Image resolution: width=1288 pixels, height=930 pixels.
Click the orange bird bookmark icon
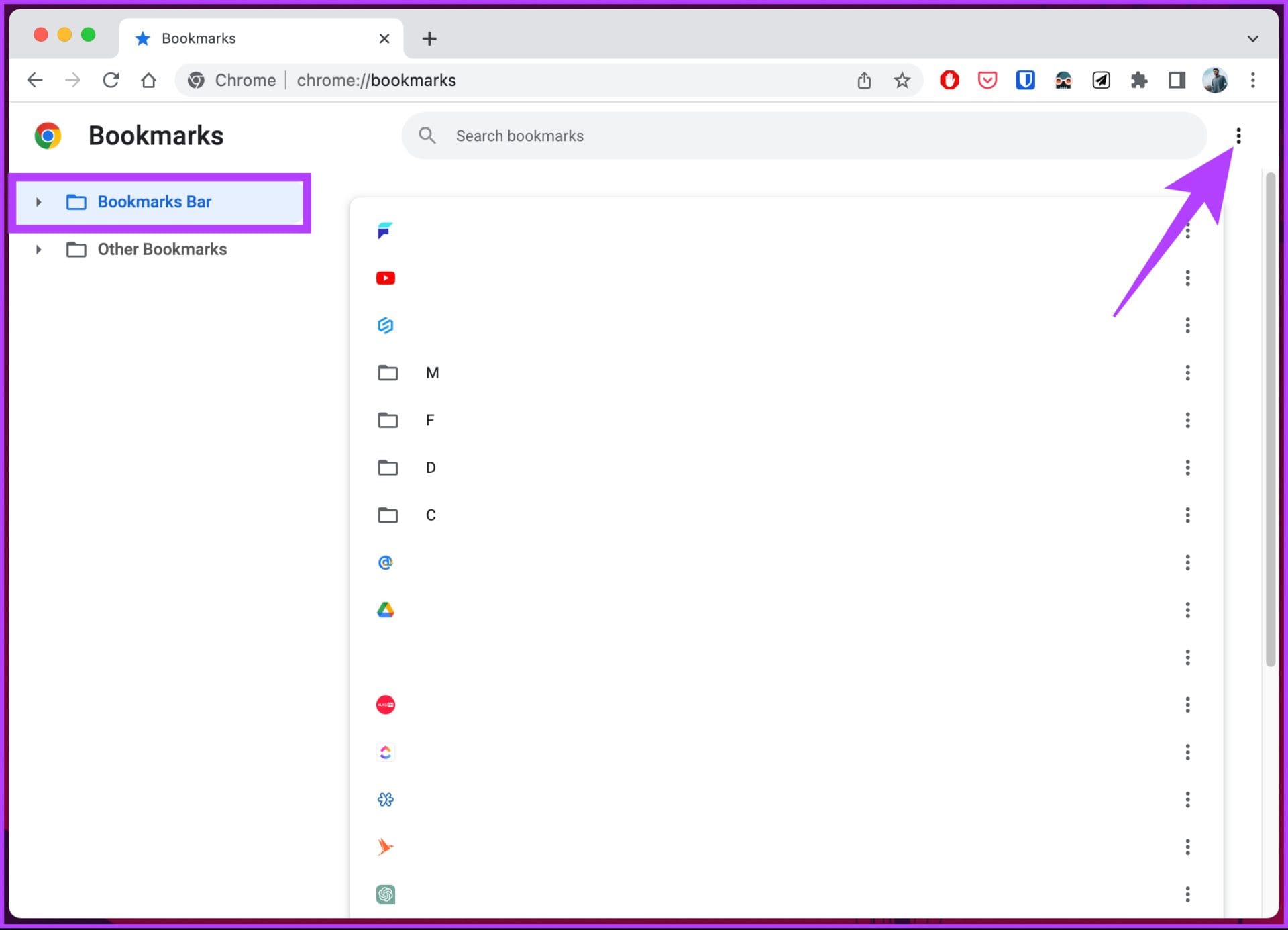tap(385, 847)
